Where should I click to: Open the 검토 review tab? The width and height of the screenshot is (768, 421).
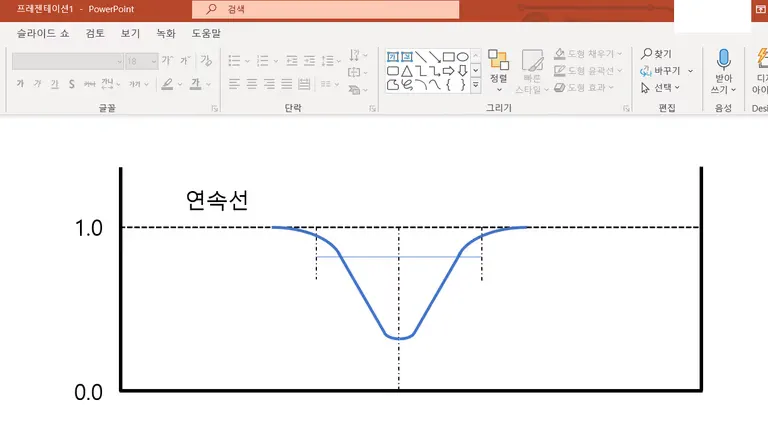pos(95,33)
